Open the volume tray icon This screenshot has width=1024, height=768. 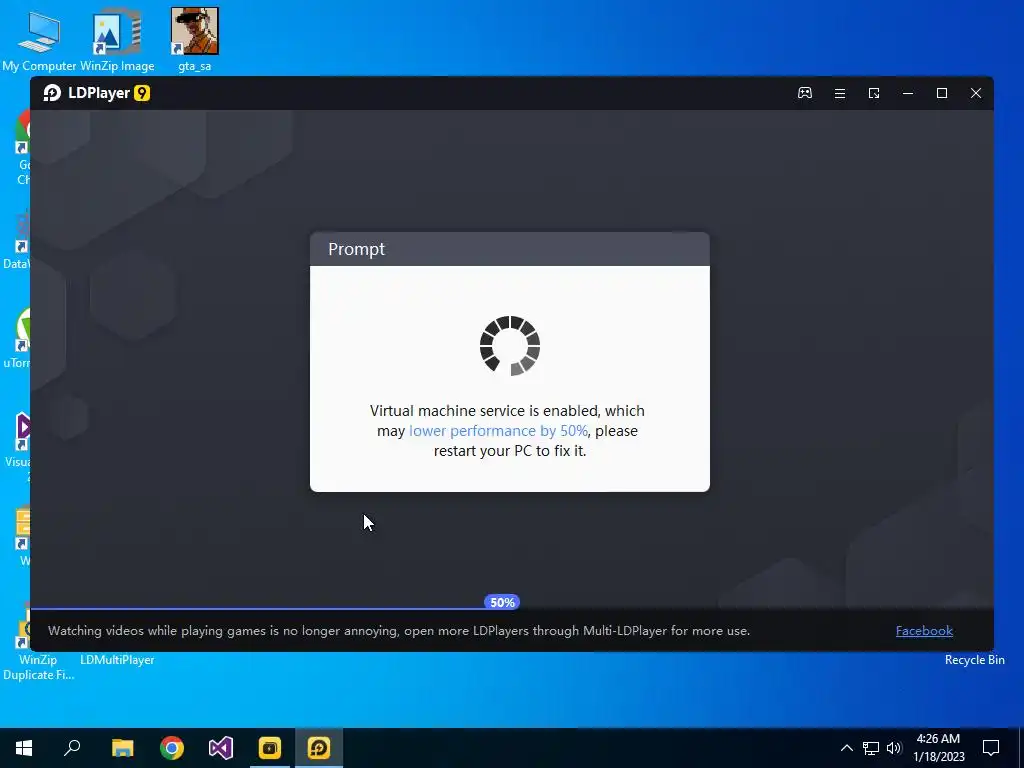tap(894, 748)
